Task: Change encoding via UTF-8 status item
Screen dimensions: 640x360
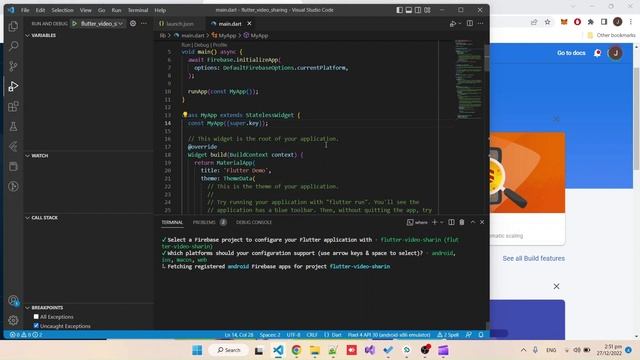Action: (293, 335)
